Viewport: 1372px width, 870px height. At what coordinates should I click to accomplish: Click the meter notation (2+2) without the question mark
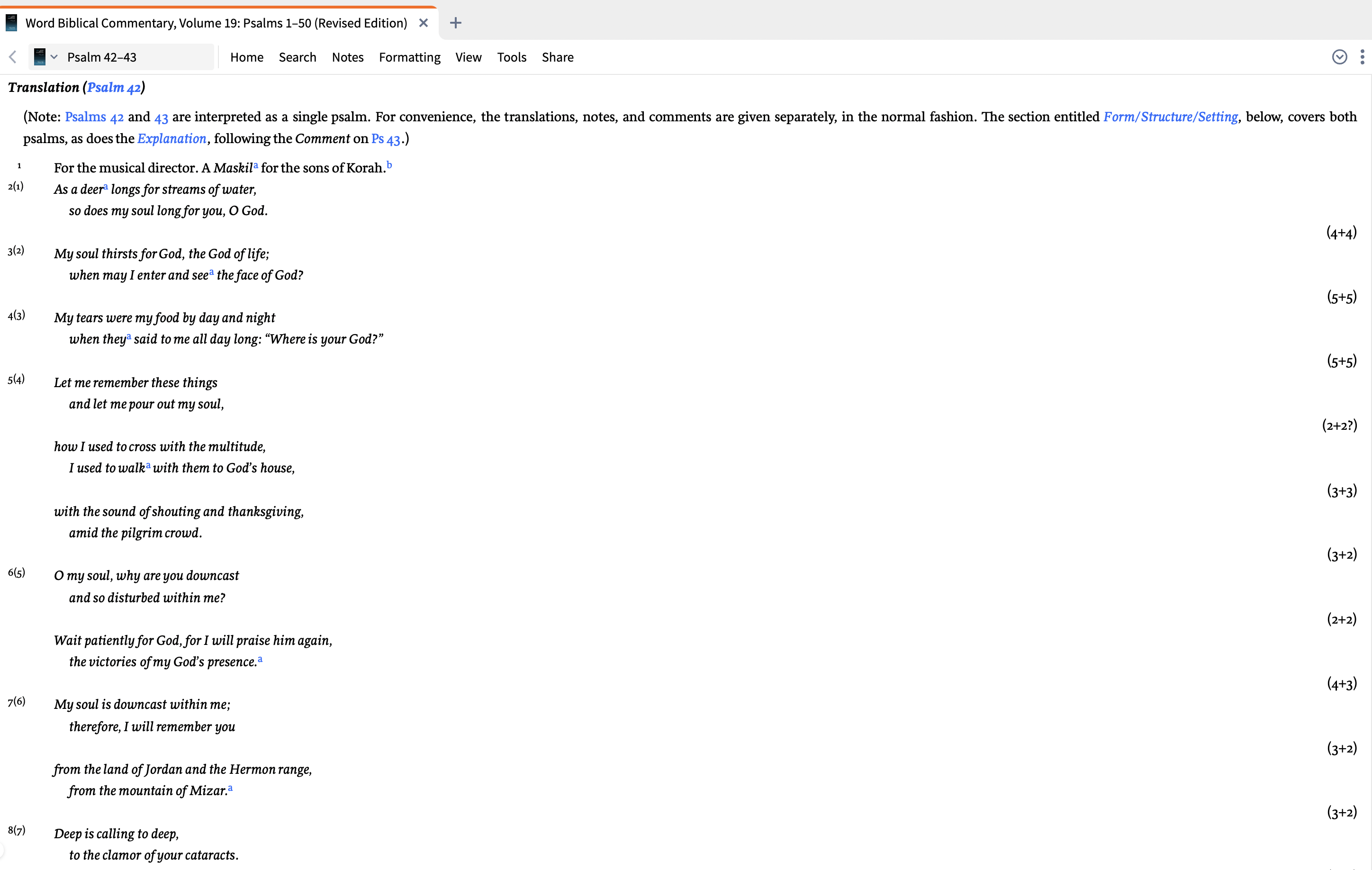click(1342, 619)
